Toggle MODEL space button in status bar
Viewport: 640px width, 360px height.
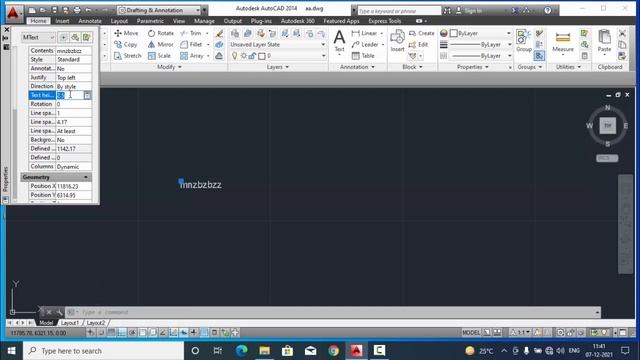[471, 333]
